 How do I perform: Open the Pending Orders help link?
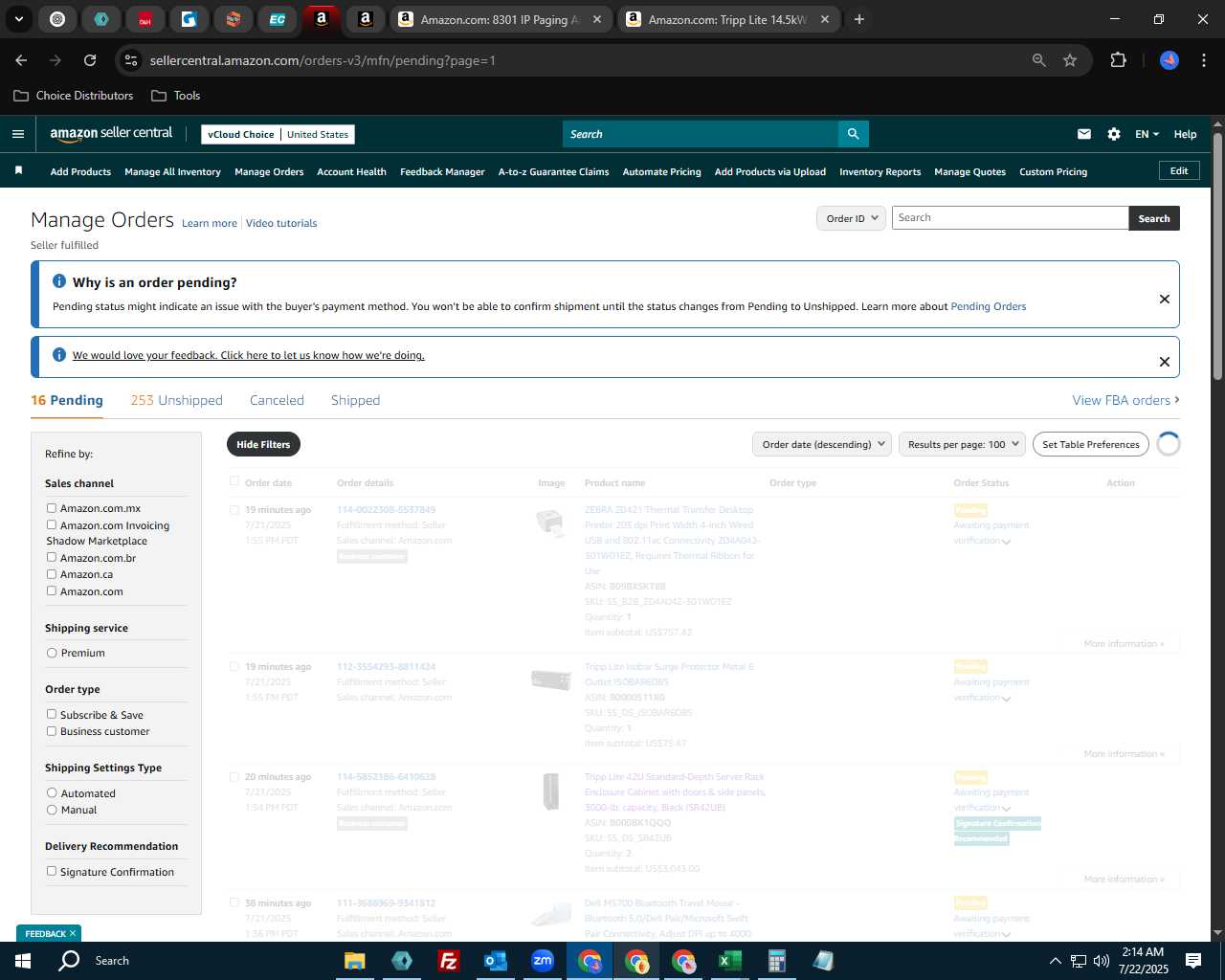988,306
